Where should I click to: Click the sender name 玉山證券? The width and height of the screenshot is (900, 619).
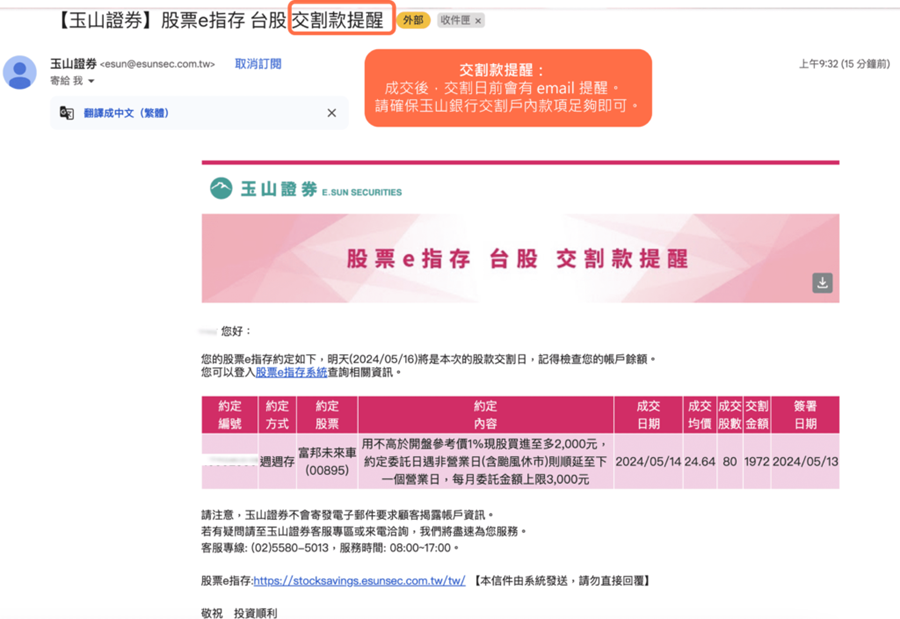tap(73, 64)
